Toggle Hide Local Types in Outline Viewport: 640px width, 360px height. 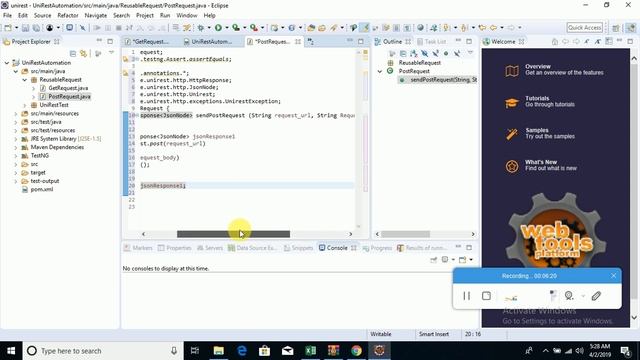click(x=457, y=53)
